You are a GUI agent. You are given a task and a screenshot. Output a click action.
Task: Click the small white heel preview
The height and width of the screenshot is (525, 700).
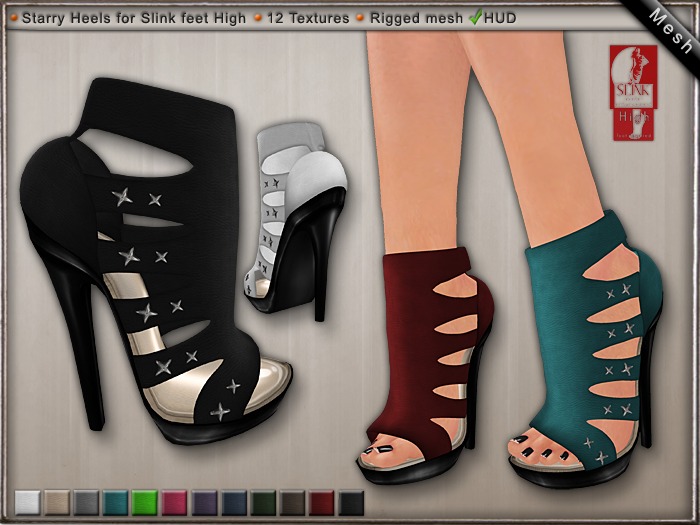296,221
